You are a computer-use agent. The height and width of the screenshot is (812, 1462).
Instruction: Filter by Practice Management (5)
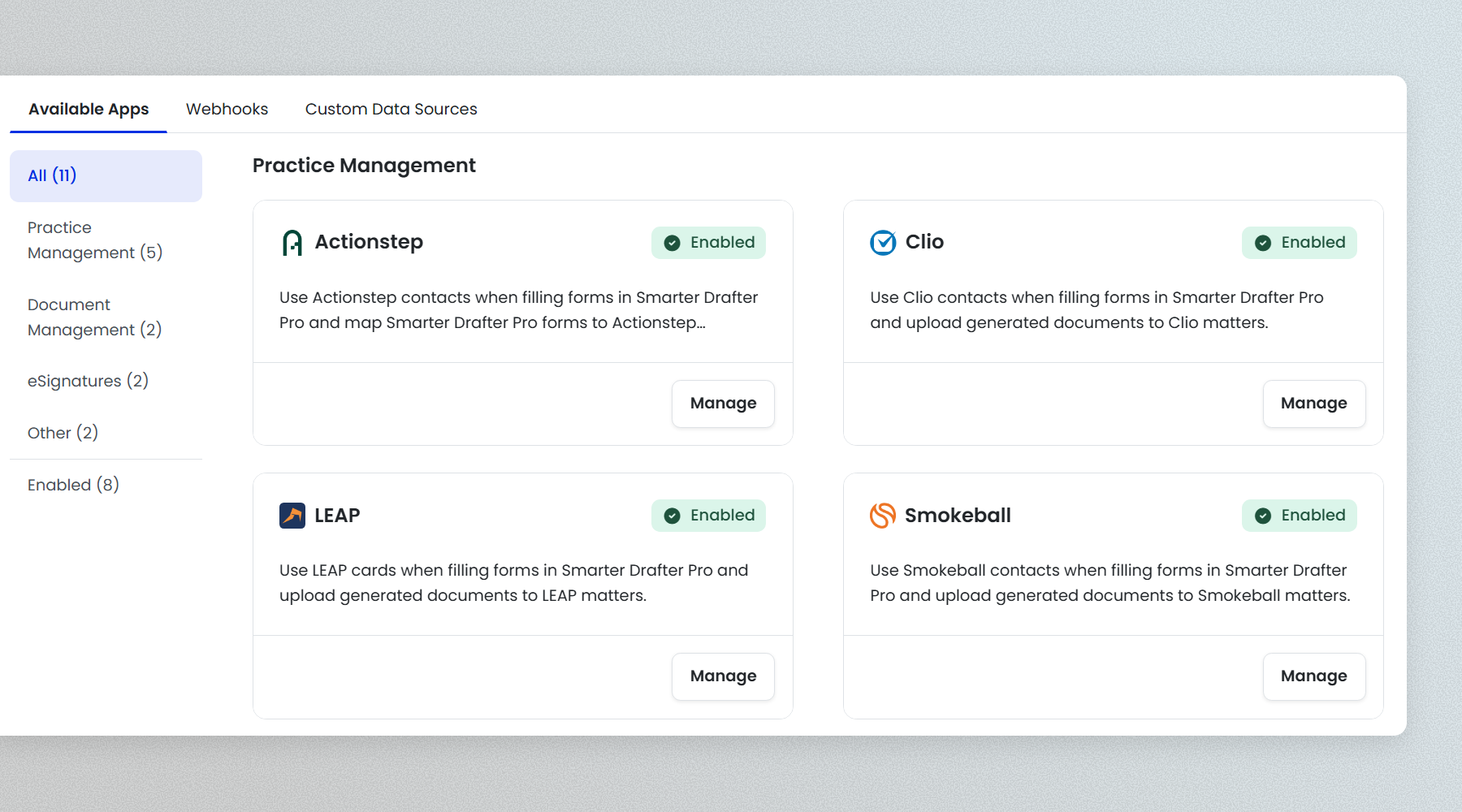click(x=106, y=240)
